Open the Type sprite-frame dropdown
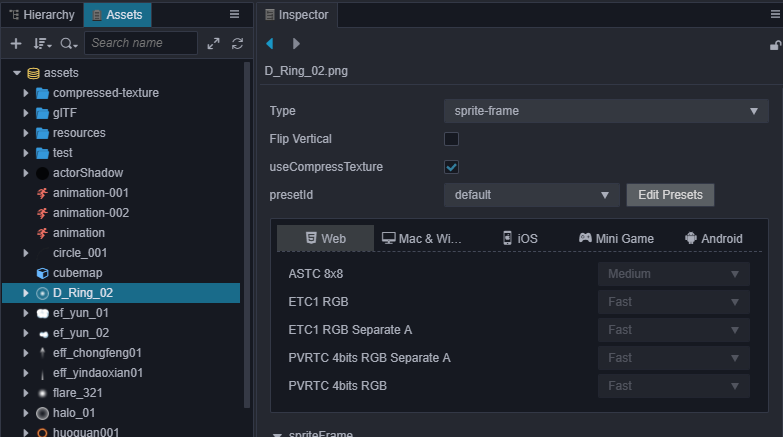This screenshot has width=783, height=437. 606,111
